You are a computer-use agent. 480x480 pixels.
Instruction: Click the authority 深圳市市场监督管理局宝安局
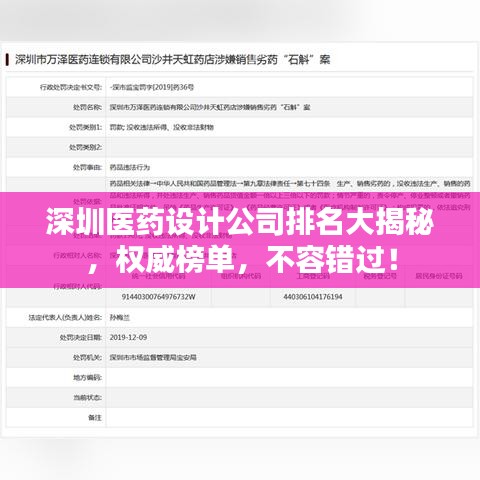(x=153, y=357)
